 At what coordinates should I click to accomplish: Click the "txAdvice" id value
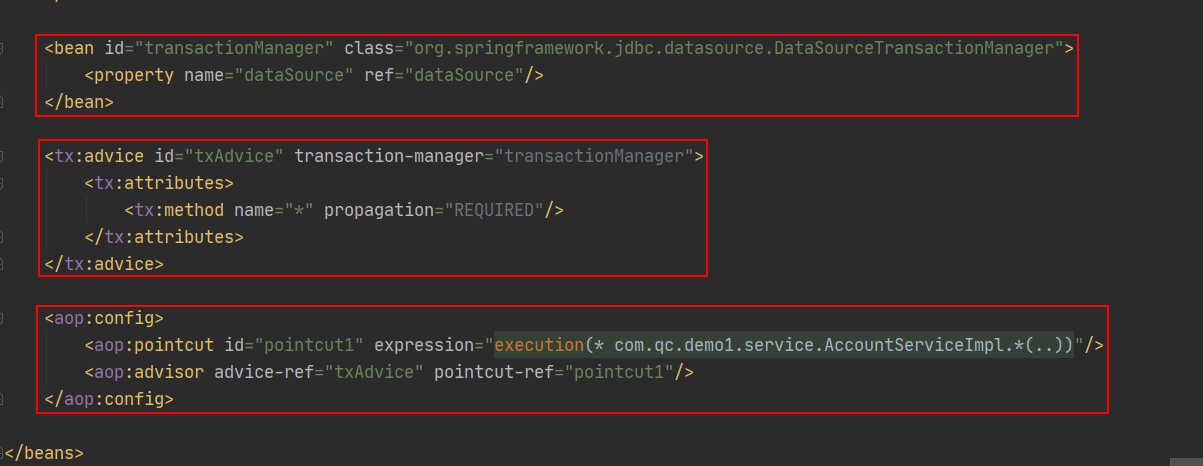233,157
